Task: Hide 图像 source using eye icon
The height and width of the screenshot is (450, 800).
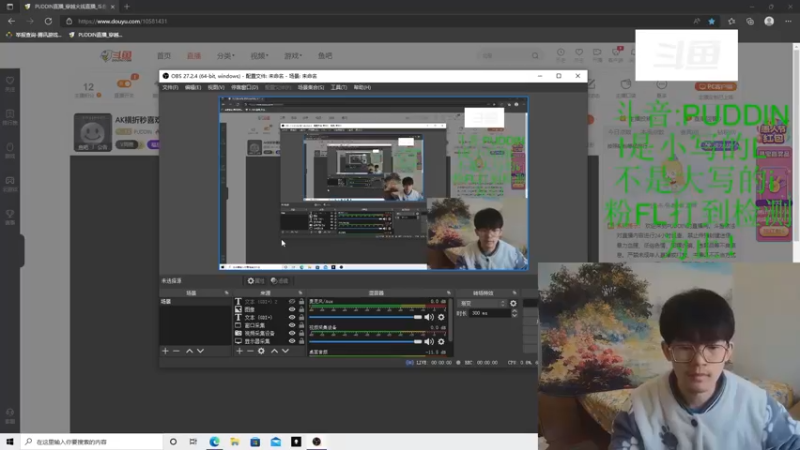Action: (x=292, y=309)
